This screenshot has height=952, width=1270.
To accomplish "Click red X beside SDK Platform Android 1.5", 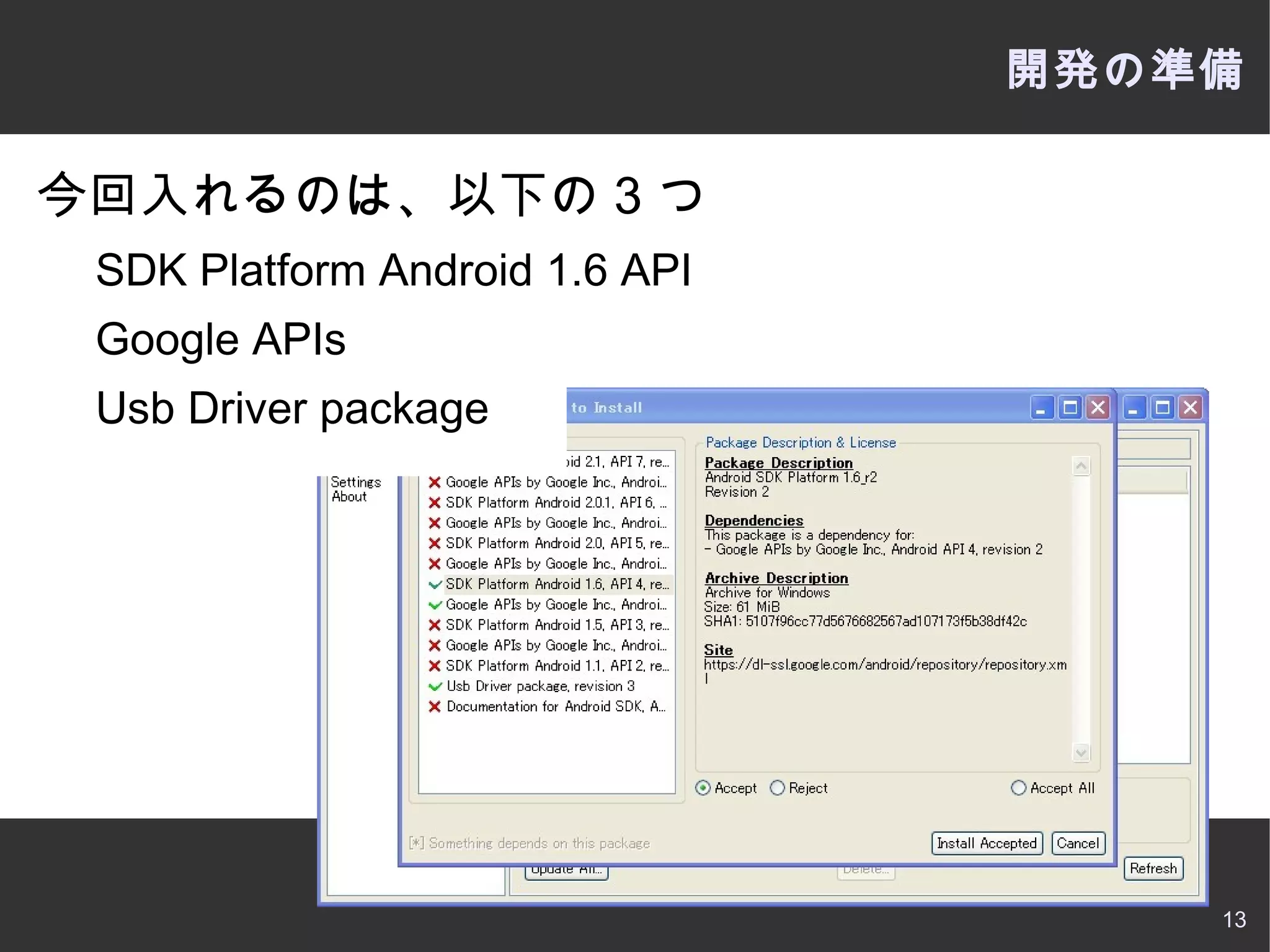I will [x=435, y=625].
